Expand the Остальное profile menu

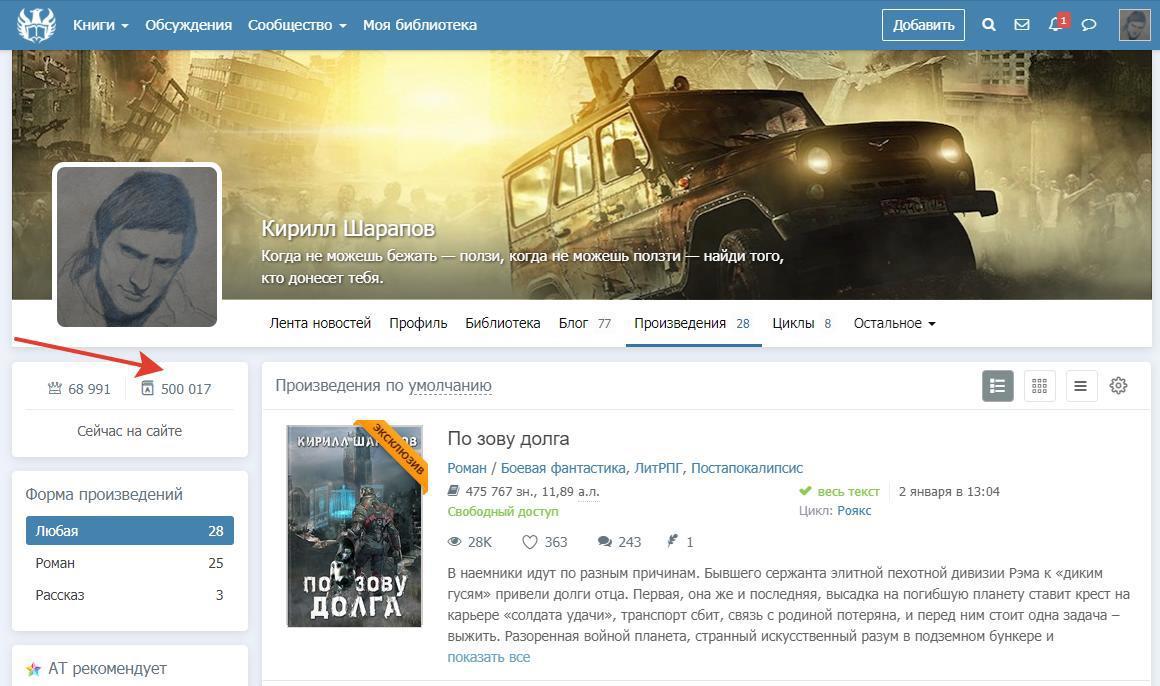pyautogui.click(x=894, y=323)
